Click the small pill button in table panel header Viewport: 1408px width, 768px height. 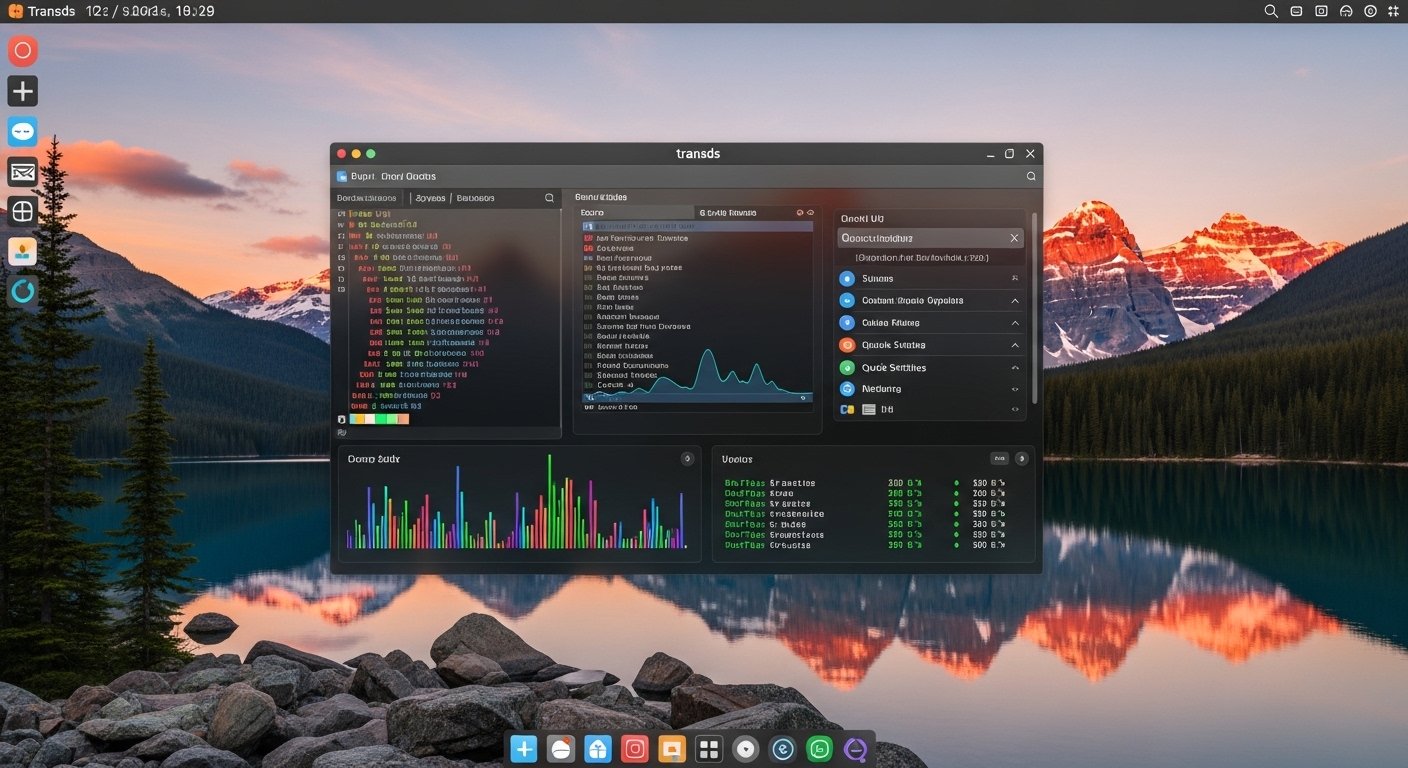click(999, 459)
